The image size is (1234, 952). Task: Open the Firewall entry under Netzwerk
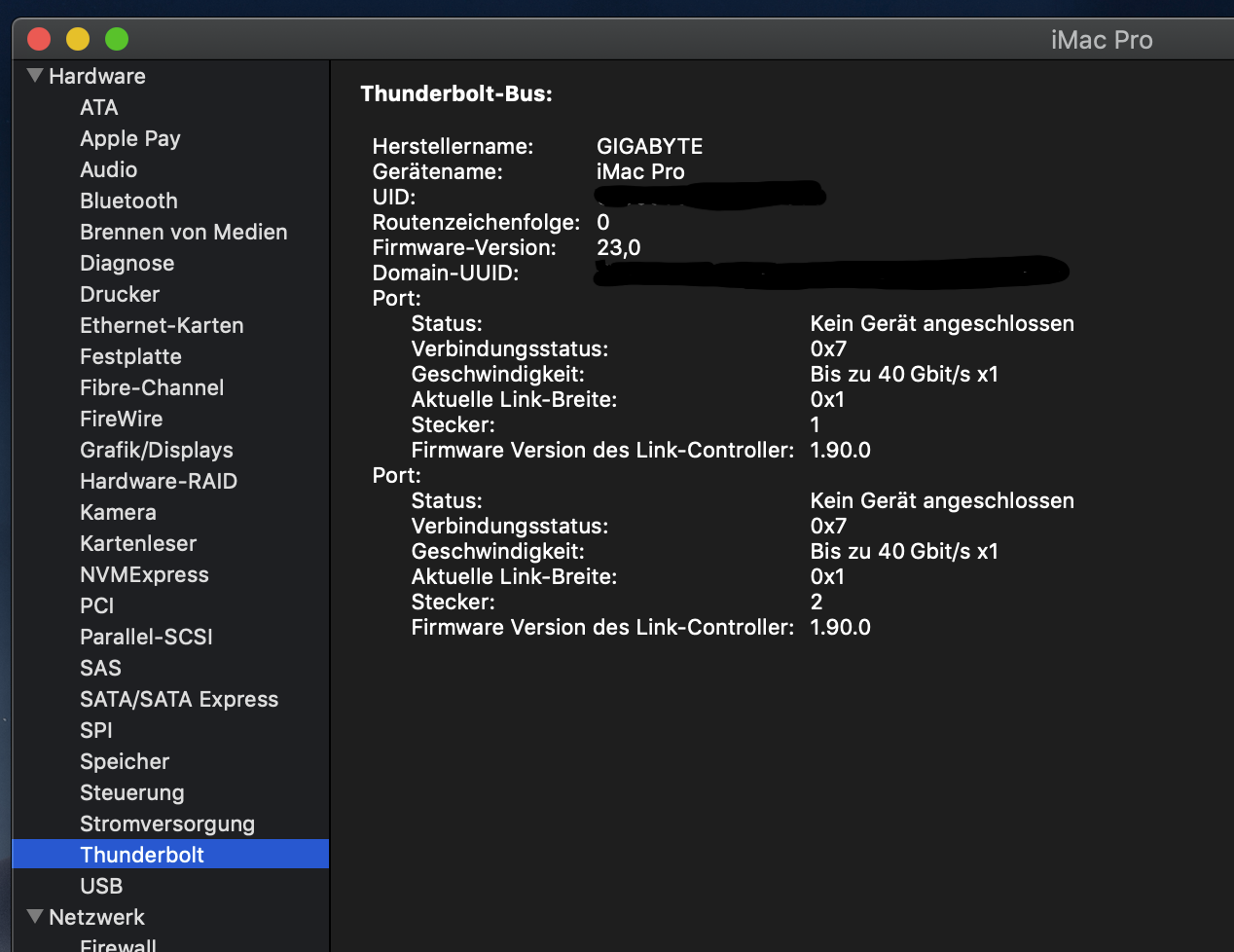click(x=118, y=944)
